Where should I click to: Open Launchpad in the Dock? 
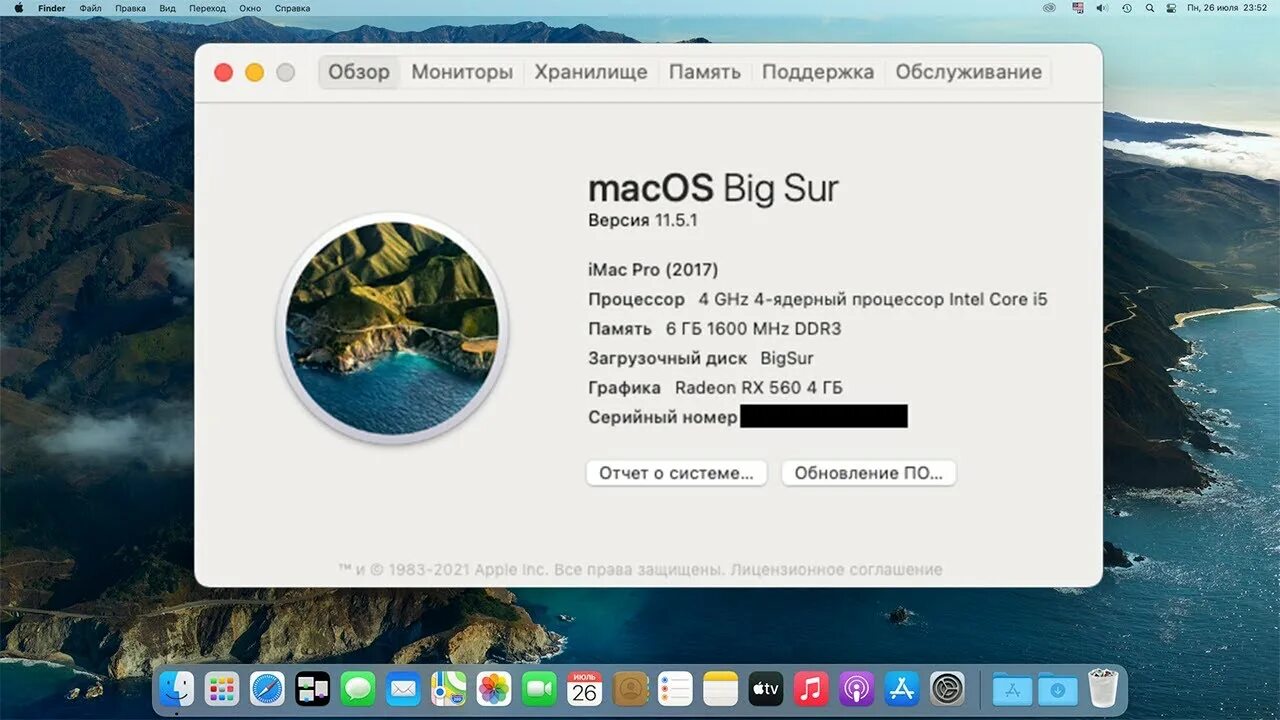tap(222, 688)
